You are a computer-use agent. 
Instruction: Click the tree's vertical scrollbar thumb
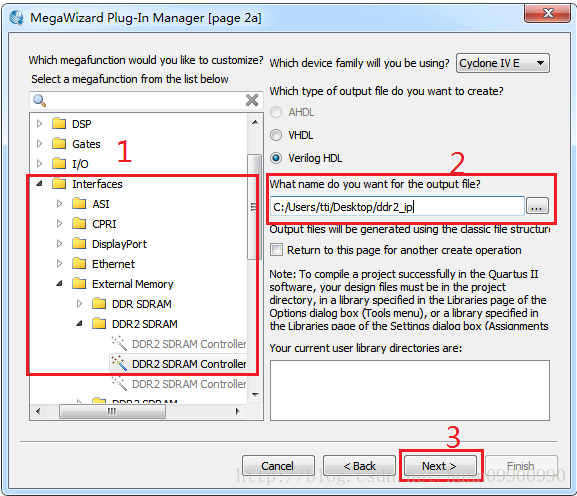coord(254,207)
